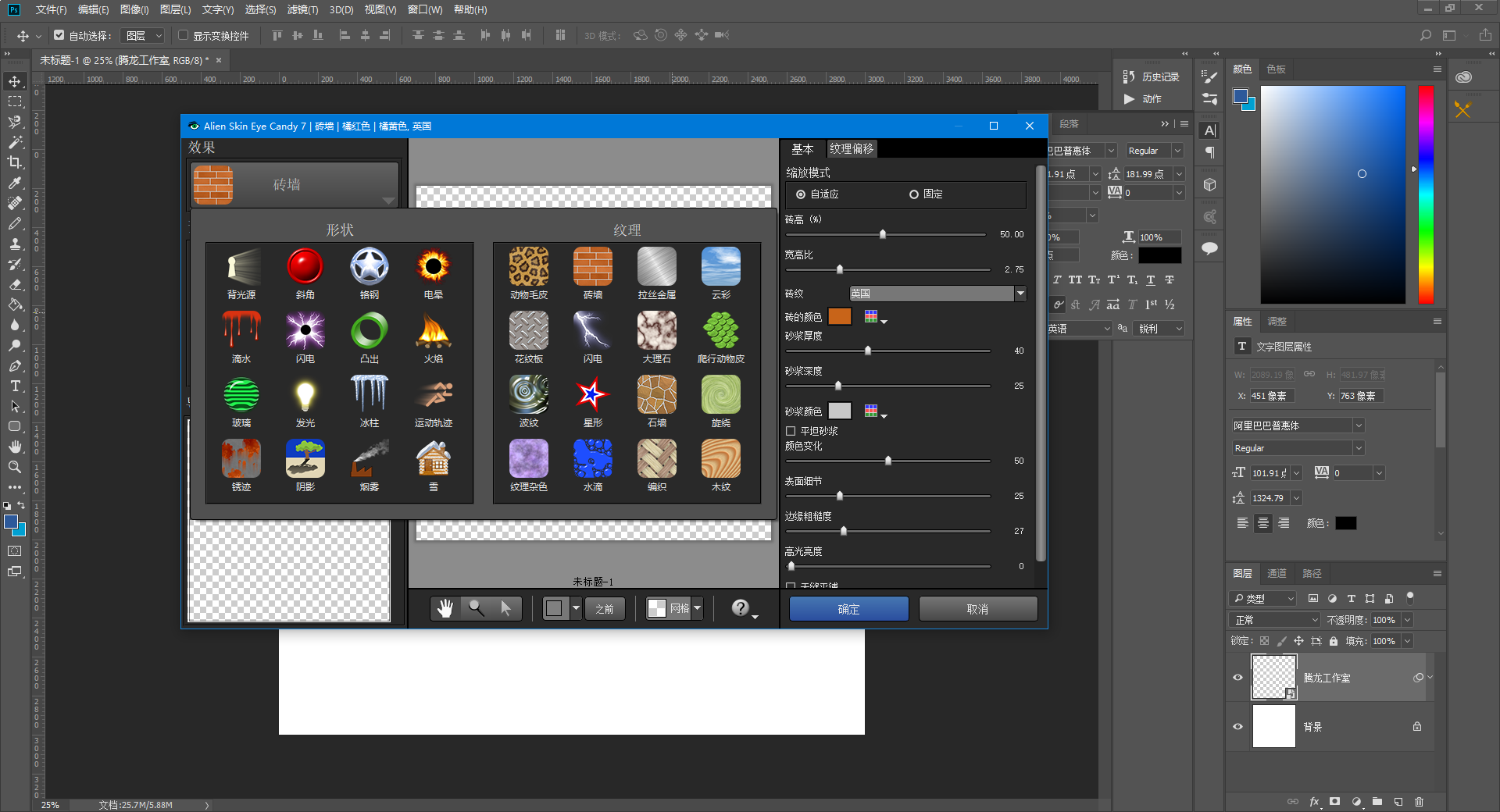Click the Eye Candy settings vertical scrollbar
This screenshot has height=812, width=1500.
point(1041,363)
